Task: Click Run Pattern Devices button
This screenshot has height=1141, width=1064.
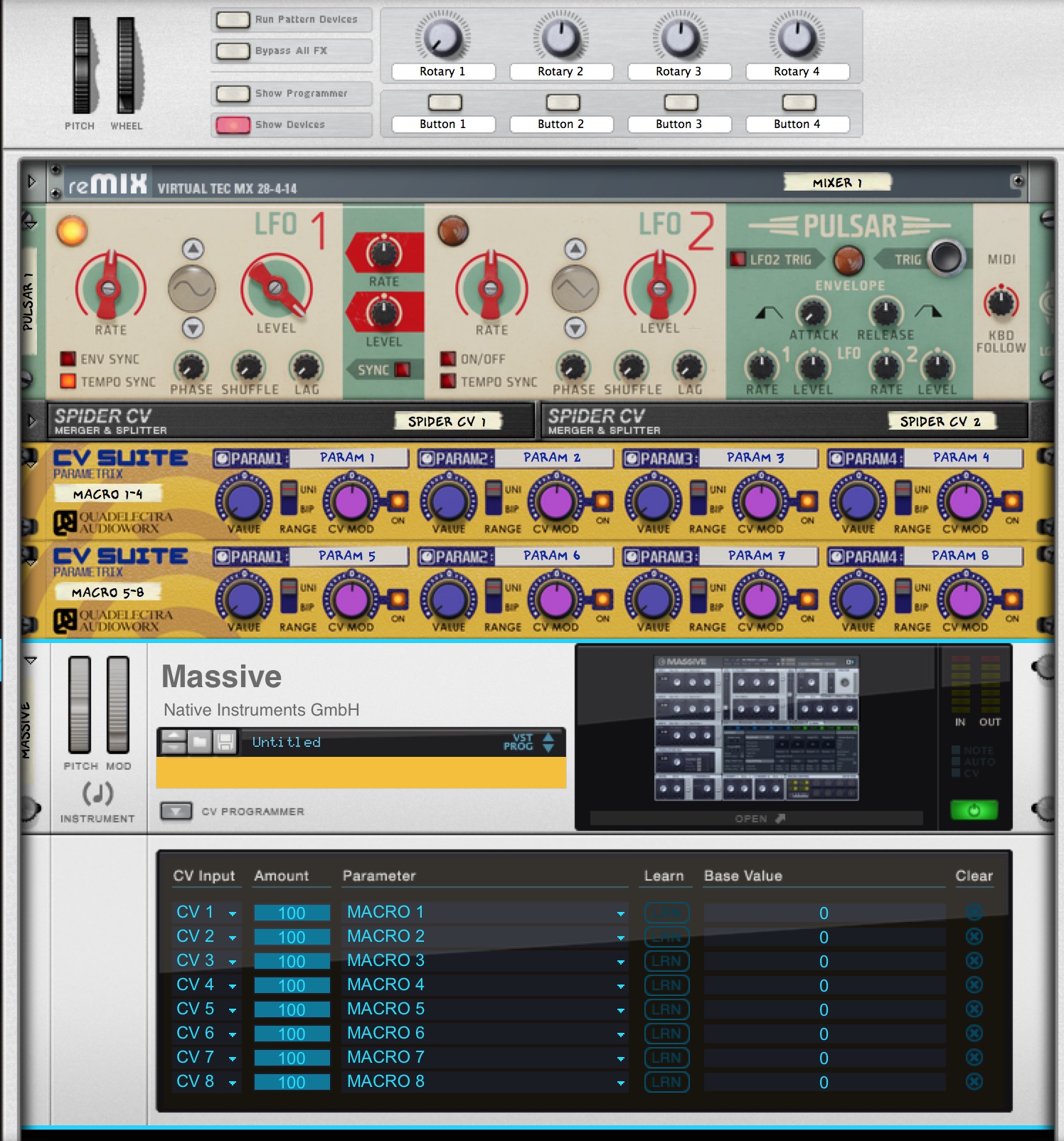Action: tap(233, 19)
